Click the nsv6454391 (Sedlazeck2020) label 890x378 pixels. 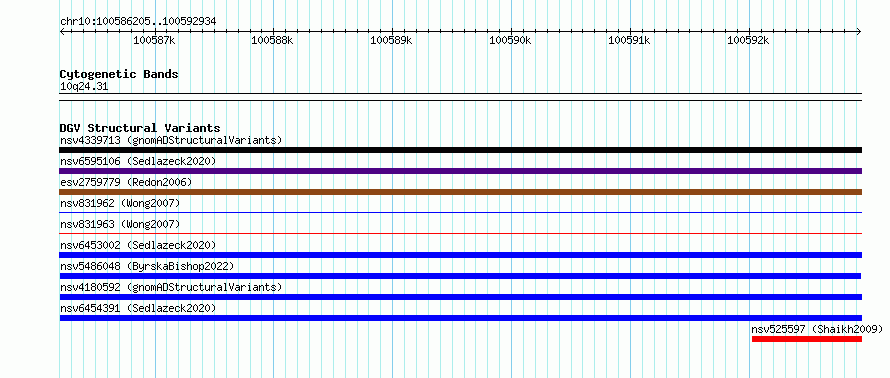click(x=138, y=308)
